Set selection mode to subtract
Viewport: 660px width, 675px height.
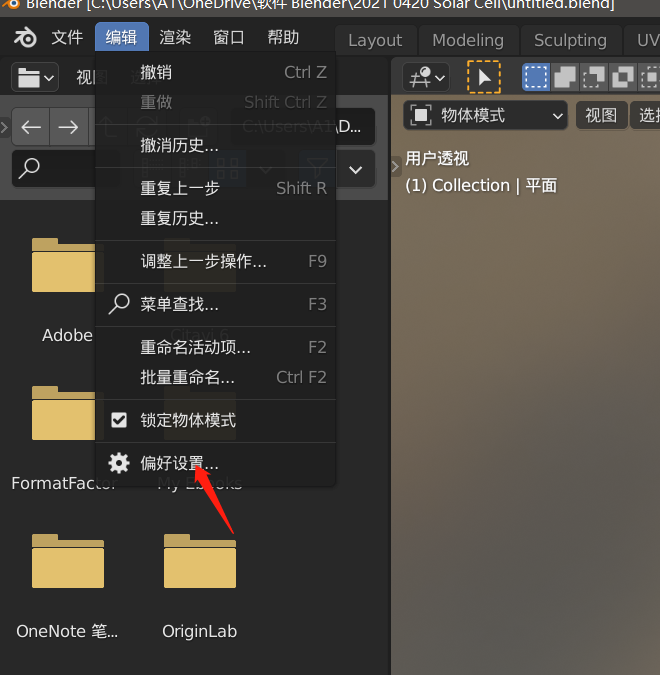pos(594,77)
